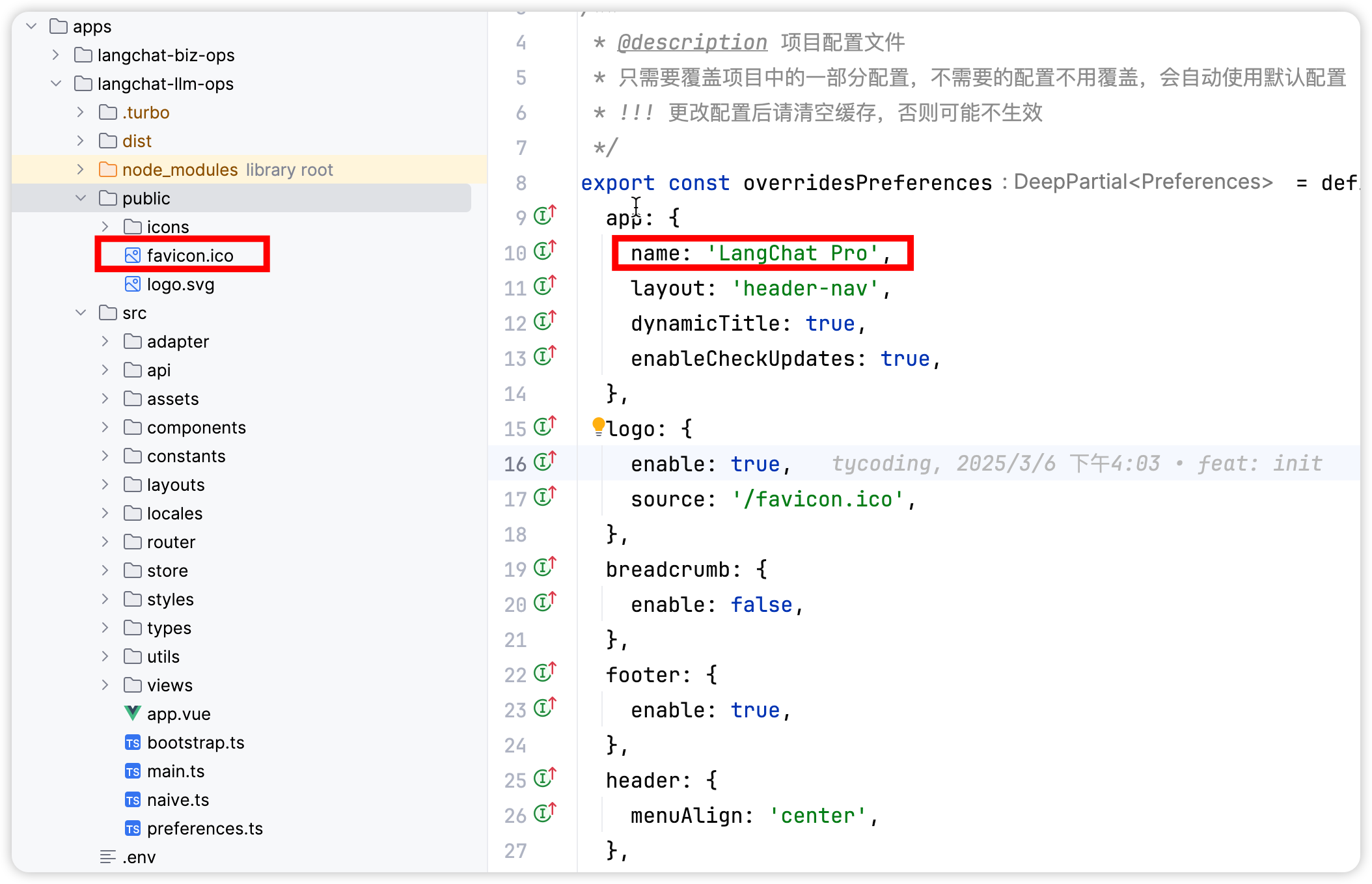Click the image icon of logo.svg
The image size is (1372, 884).
pyautogui.click(x=133, y=284)
